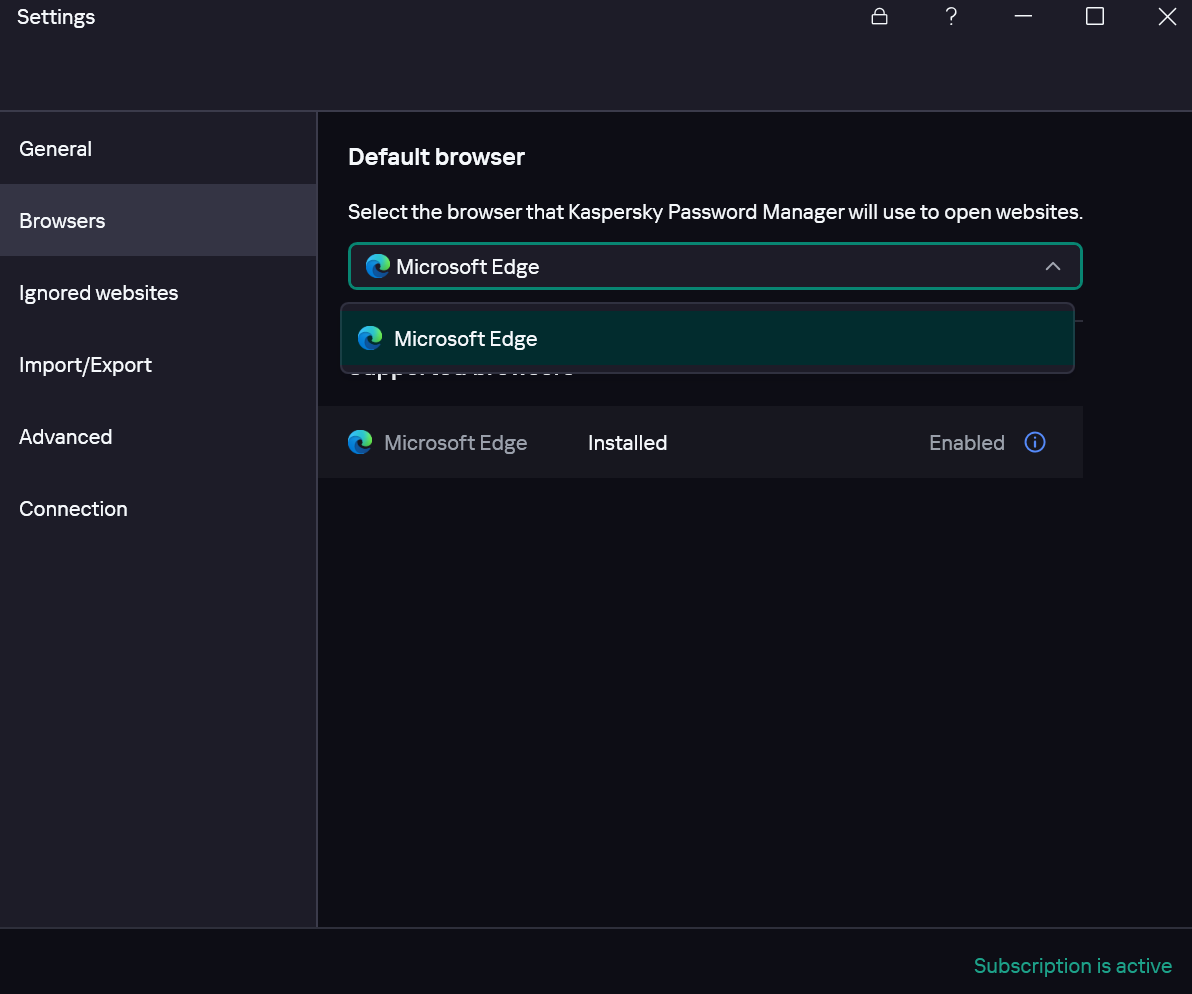1192x994 pixels.
Task: Maximize the Settings window
Action: (1095, 17)
